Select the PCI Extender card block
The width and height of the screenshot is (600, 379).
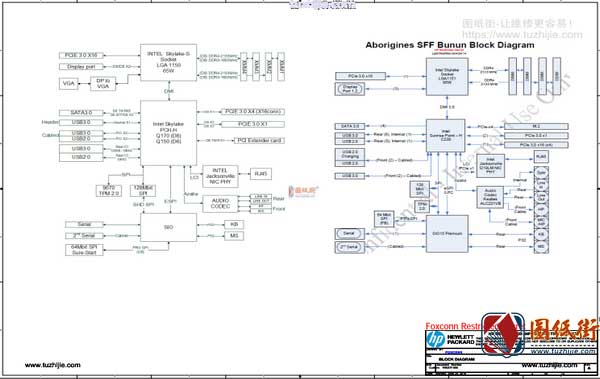pyautogui.click(x=259, y=140)
